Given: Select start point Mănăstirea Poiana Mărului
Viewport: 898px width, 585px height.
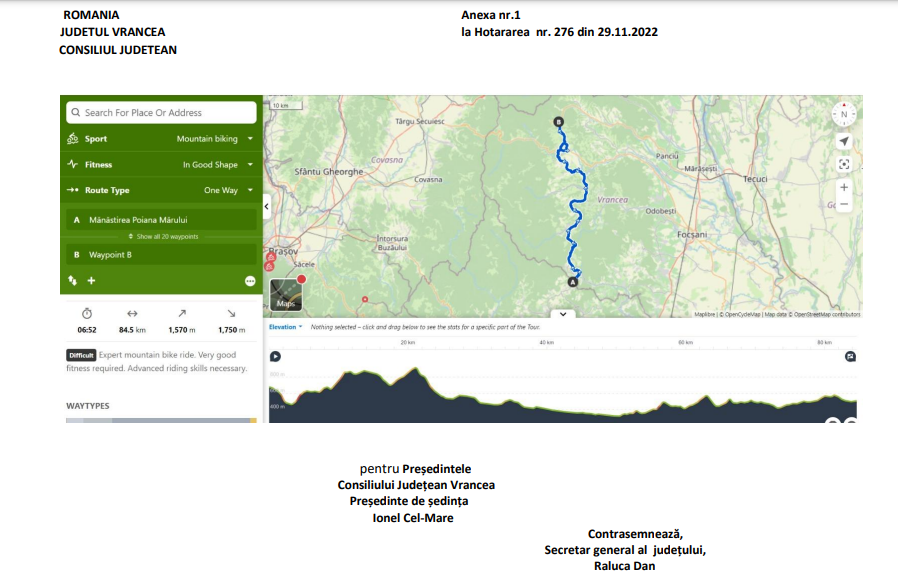Looking at the screenshot, I should click(x=160, y=220).
